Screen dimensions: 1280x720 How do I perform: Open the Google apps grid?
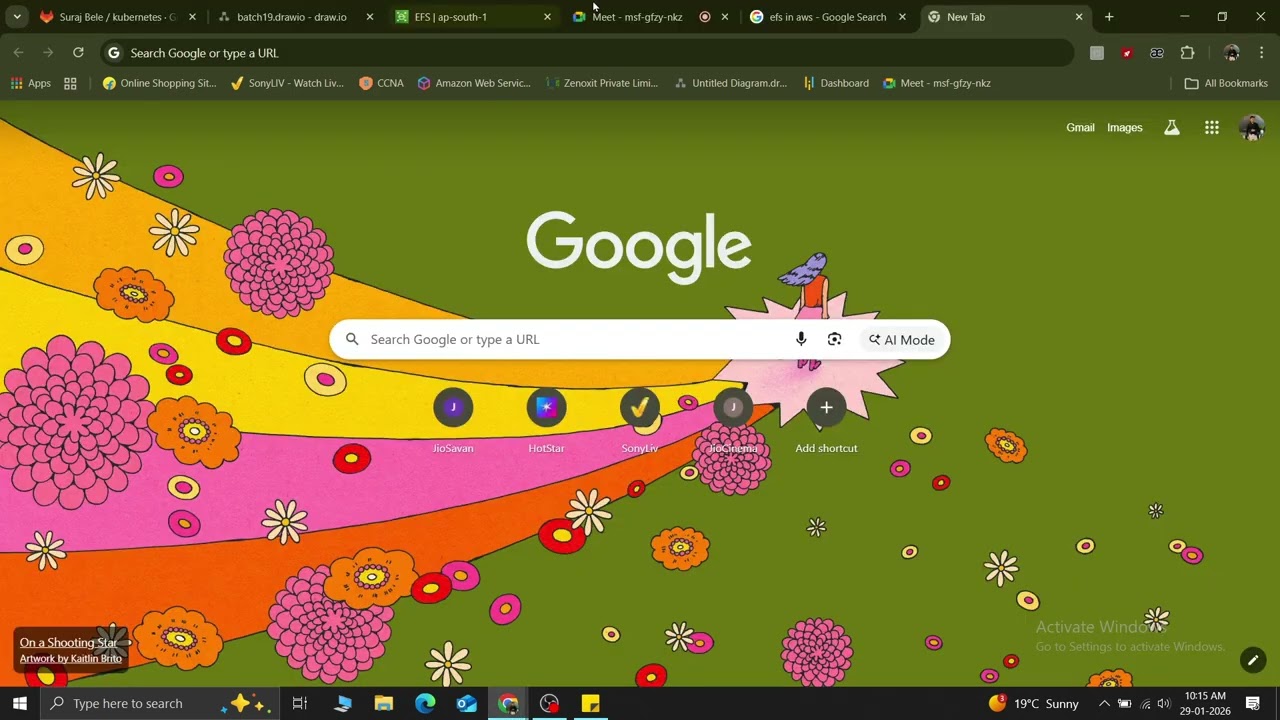[1211, 127]
